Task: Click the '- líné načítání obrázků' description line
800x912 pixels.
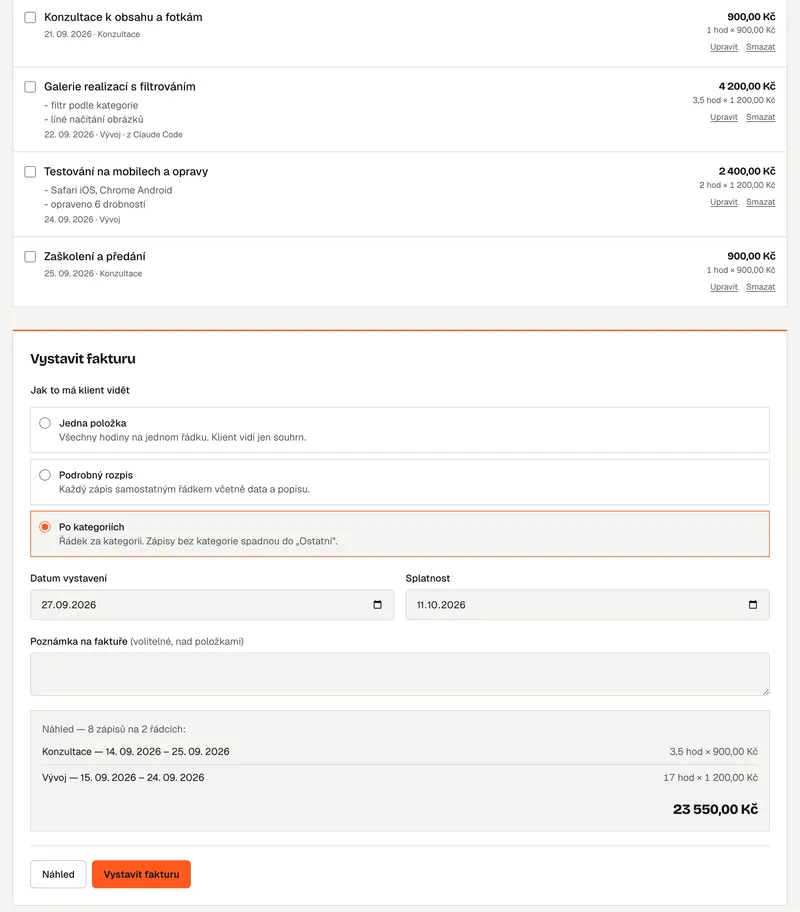Action: point(94,119)
